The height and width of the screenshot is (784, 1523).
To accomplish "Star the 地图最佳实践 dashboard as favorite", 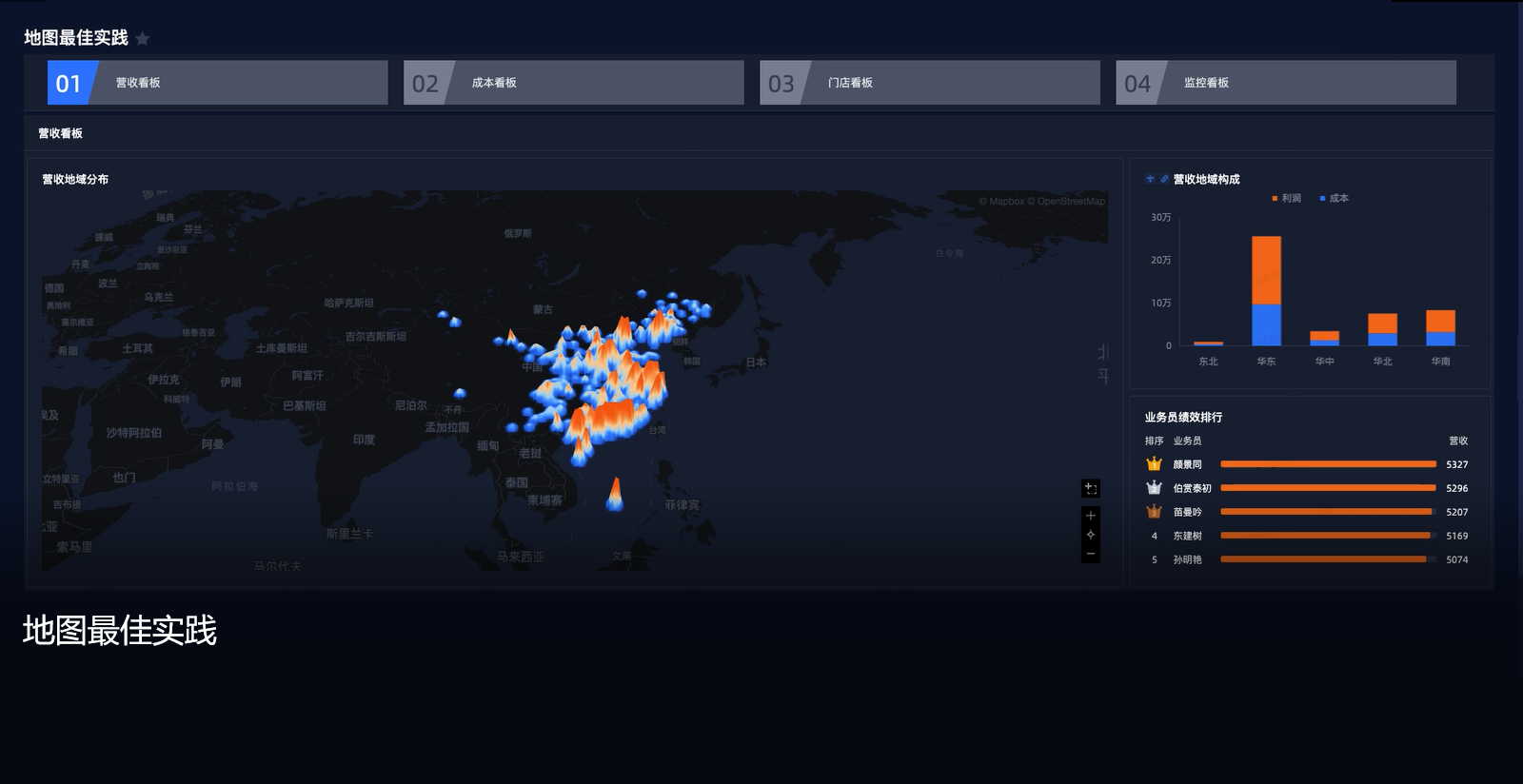I will point(143,39).
